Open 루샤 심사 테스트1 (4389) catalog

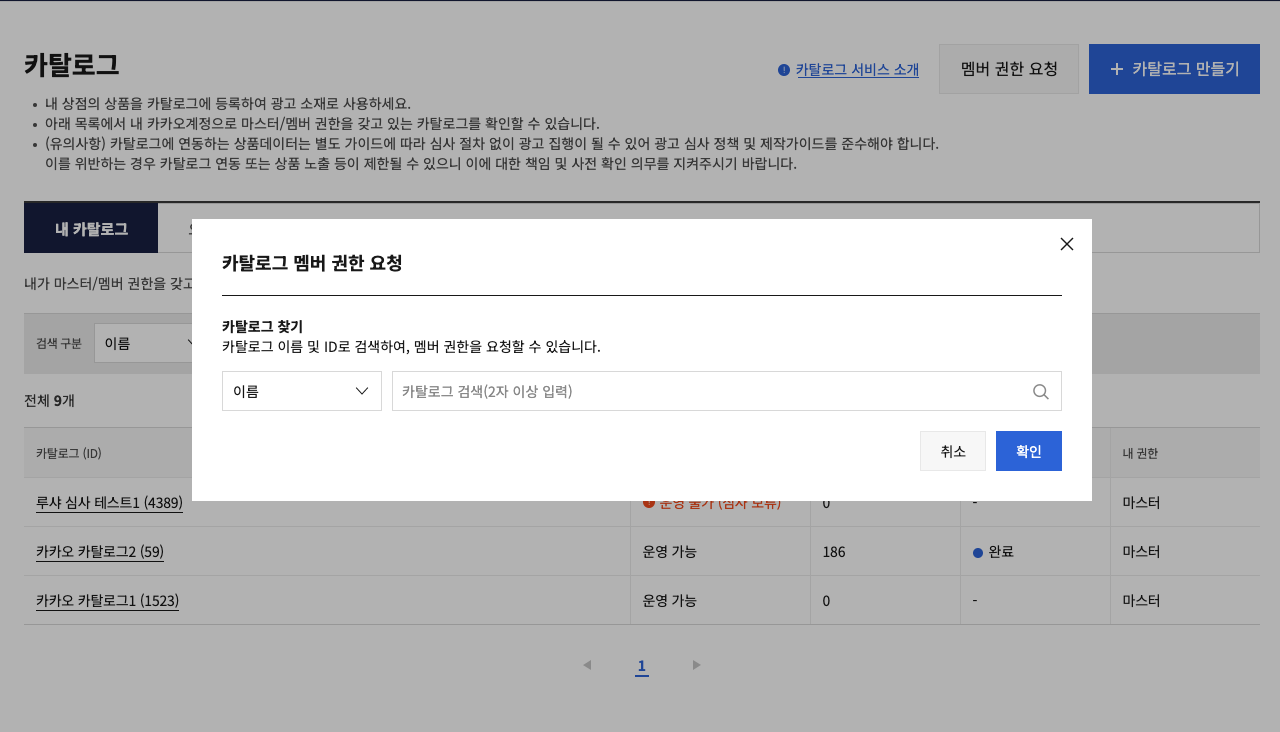(109, 504)
